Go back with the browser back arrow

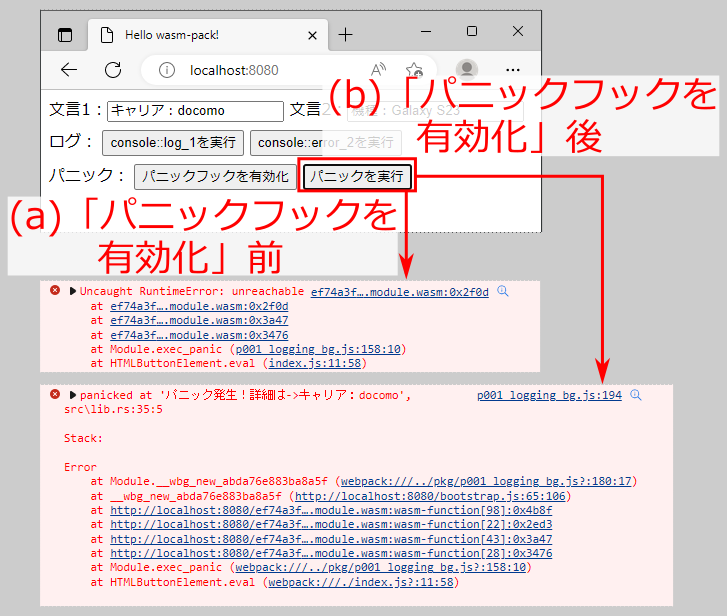[69, 70]
